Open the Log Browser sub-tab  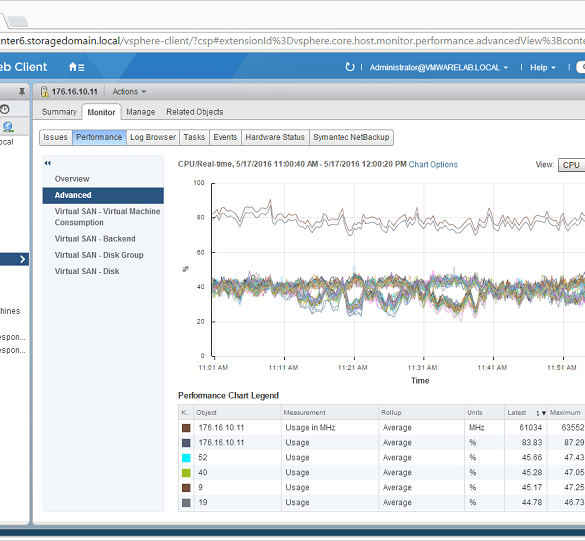click(x=153, y=137)
